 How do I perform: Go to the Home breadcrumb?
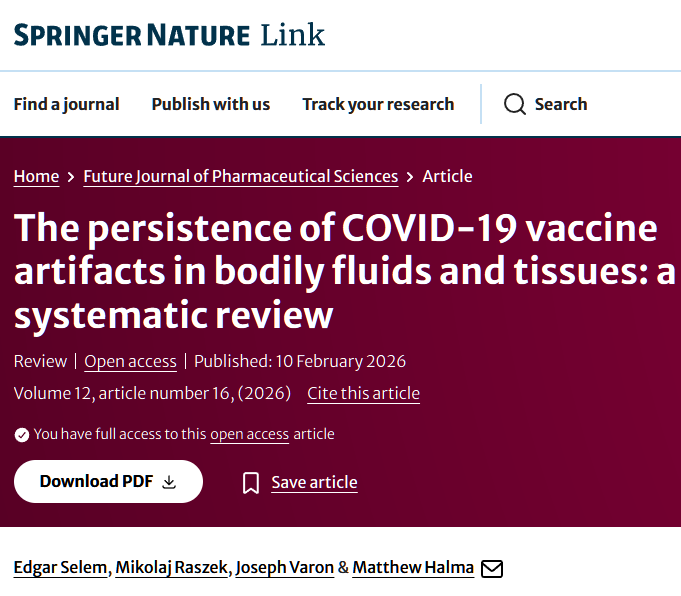pos(36,176)
